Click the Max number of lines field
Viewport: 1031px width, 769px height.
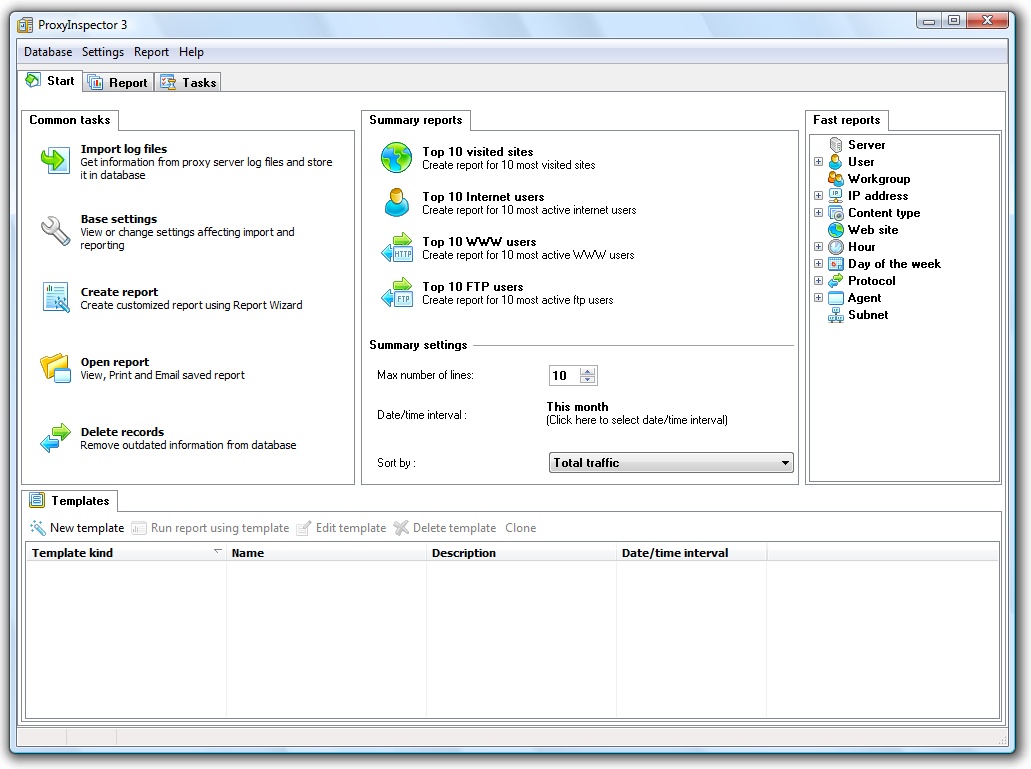pos(565,375)
